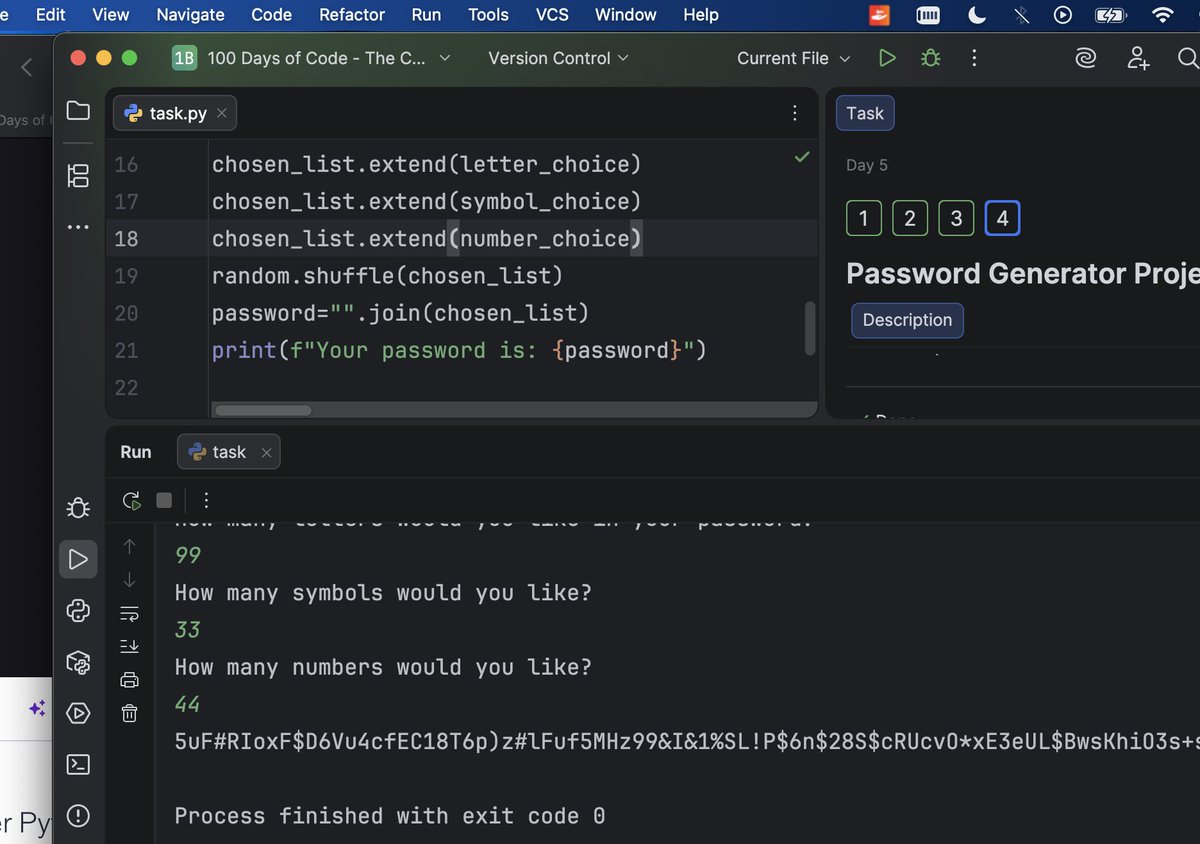Open the Python Packages tool window
The width and height of the screenshot is (1200, 844).
tap(78, 662)
